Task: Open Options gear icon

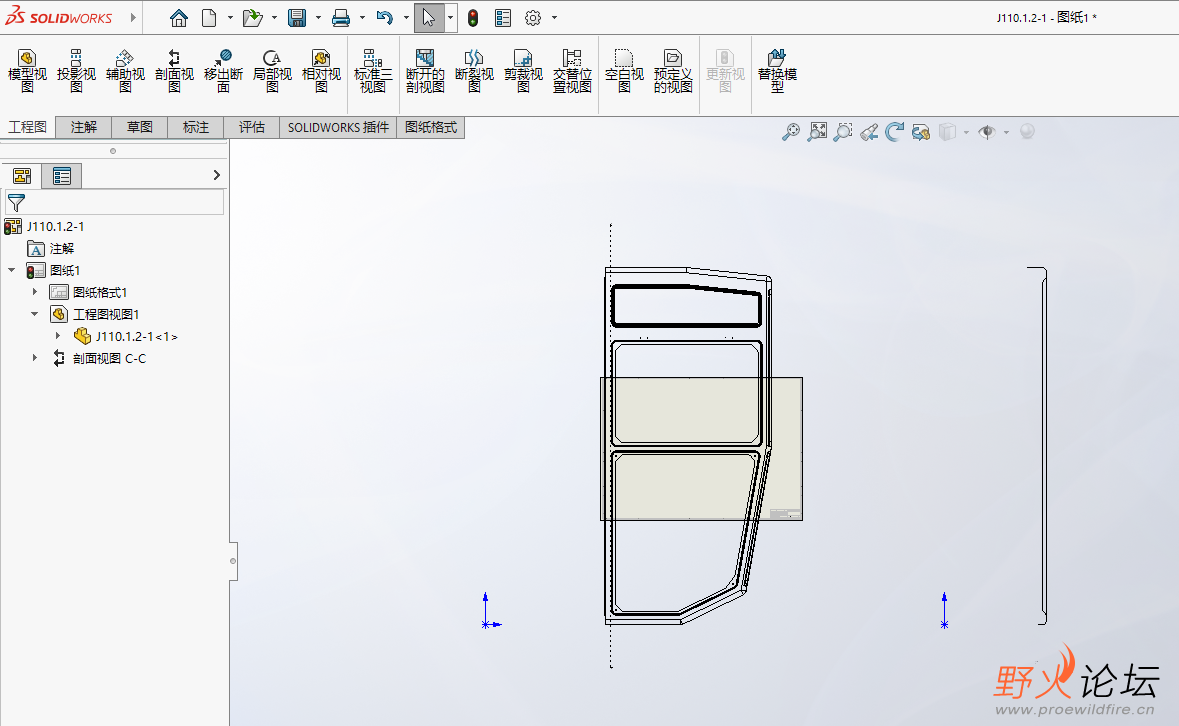Action: tap(533, 18)
